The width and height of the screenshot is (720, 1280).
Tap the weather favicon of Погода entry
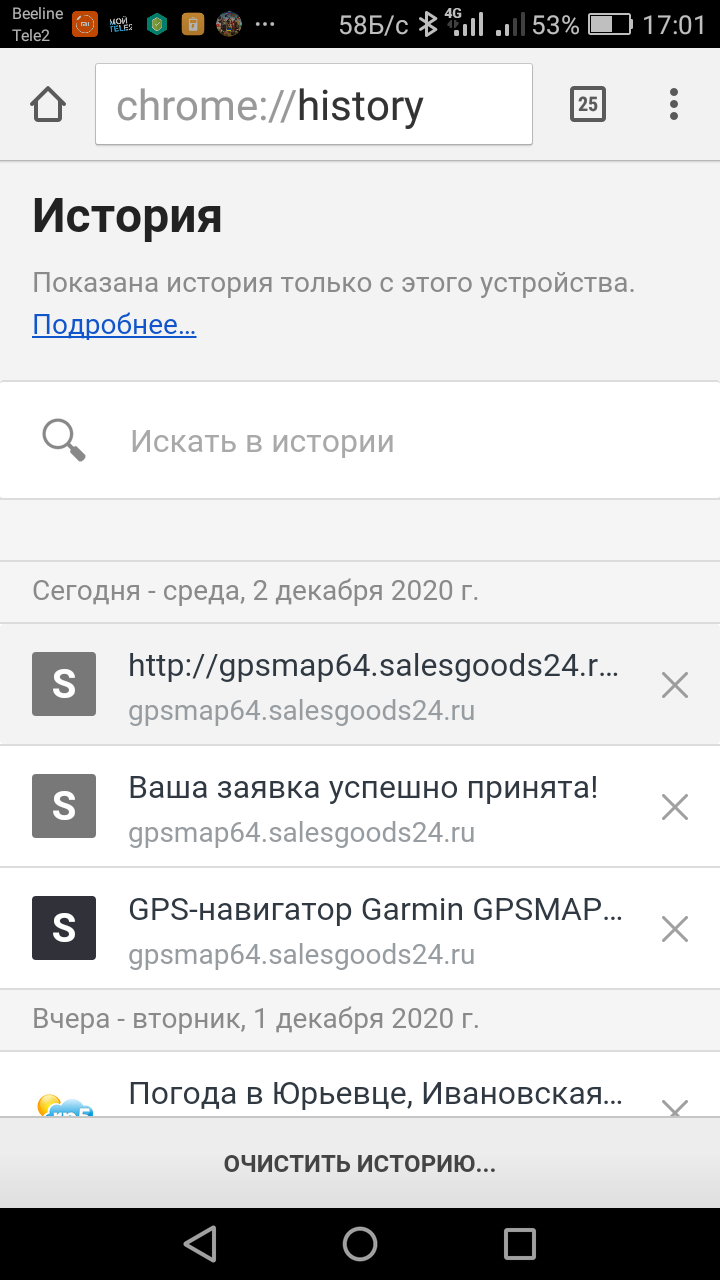click(x=64, y=1104)
